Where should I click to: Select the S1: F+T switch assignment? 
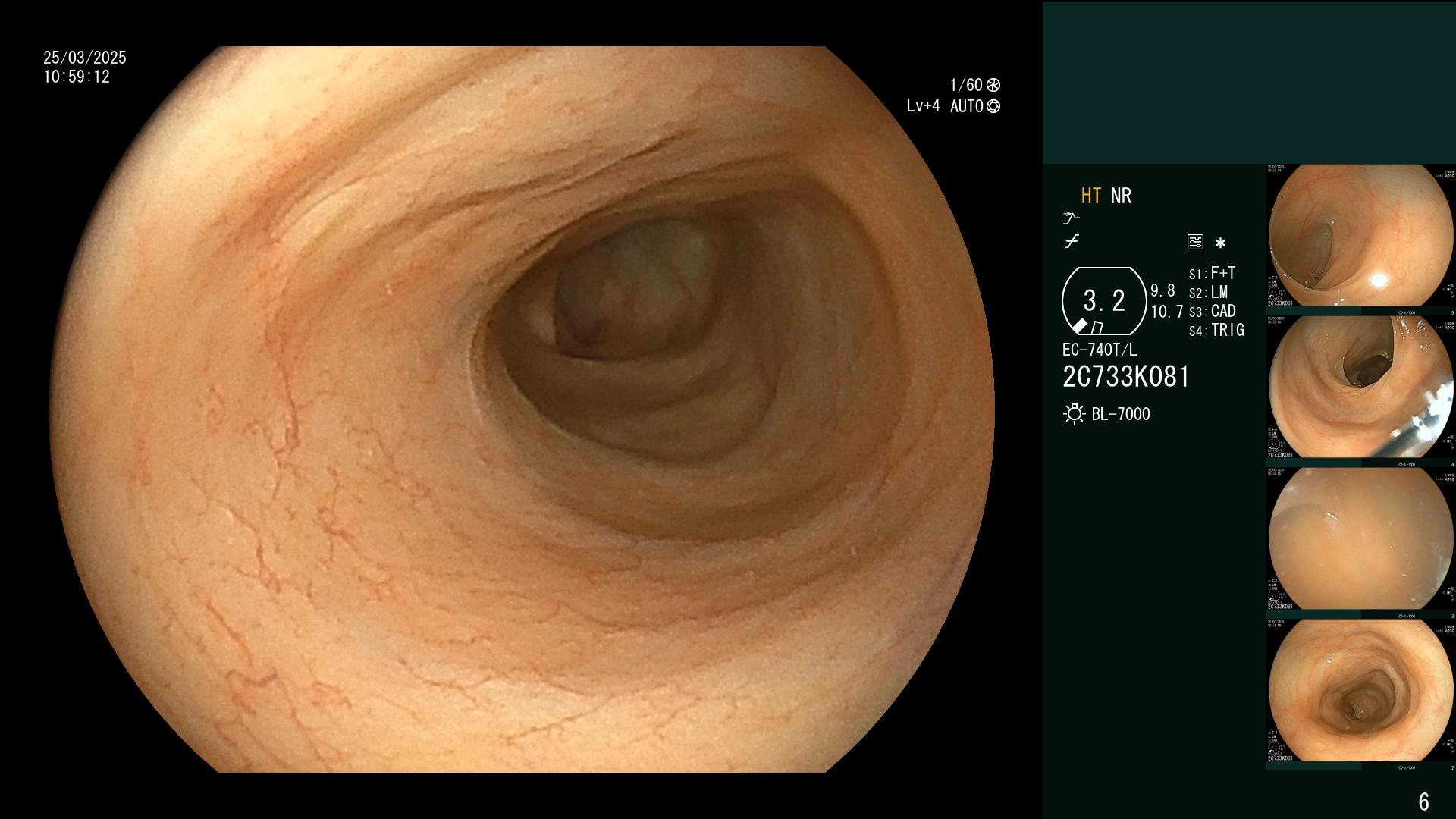[x=1212, y=273]
